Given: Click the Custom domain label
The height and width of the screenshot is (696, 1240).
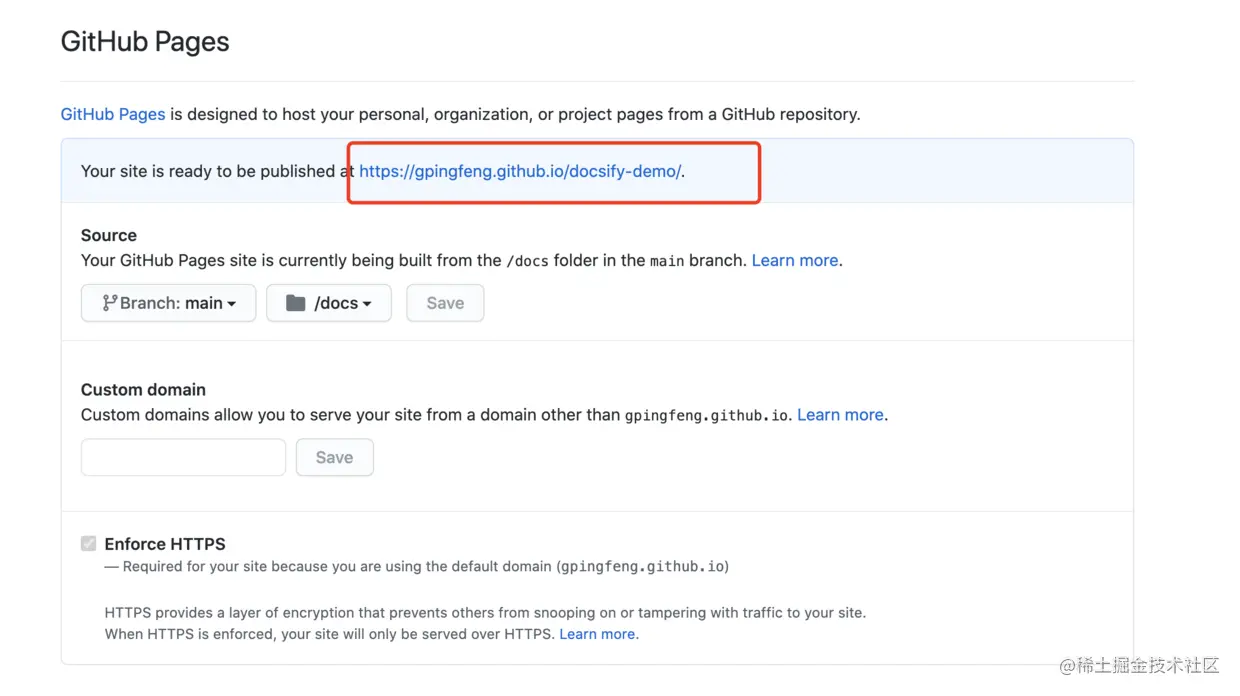Looking at the screenshot, I should coord(143,389).
